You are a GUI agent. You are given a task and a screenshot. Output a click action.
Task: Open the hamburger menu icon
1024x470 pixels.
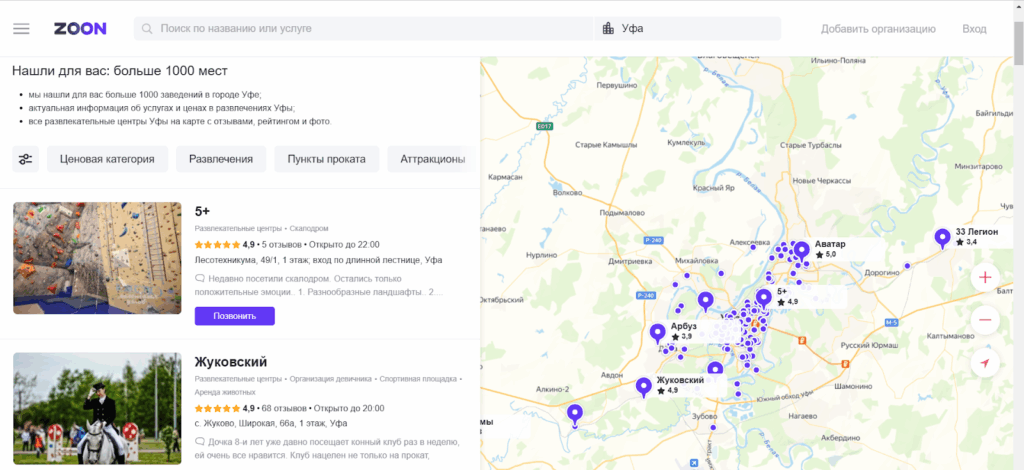[x=22, y=29]
